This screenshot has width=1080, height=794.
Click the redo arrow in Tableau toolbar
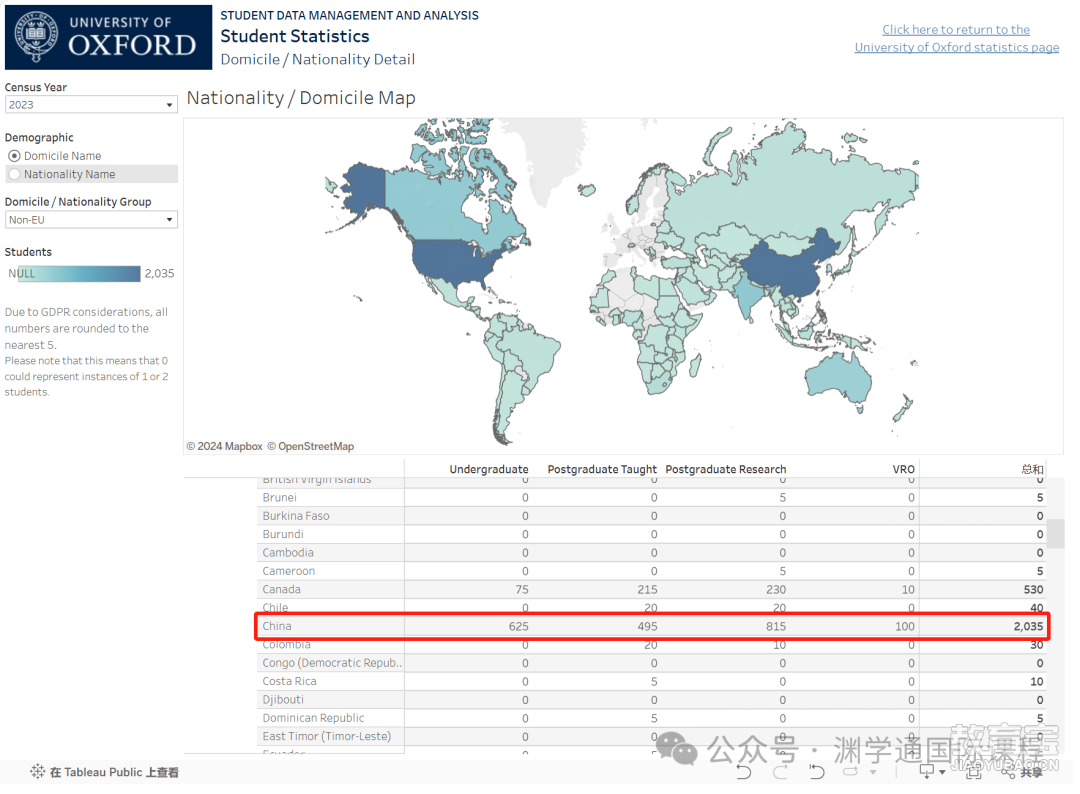780,772
